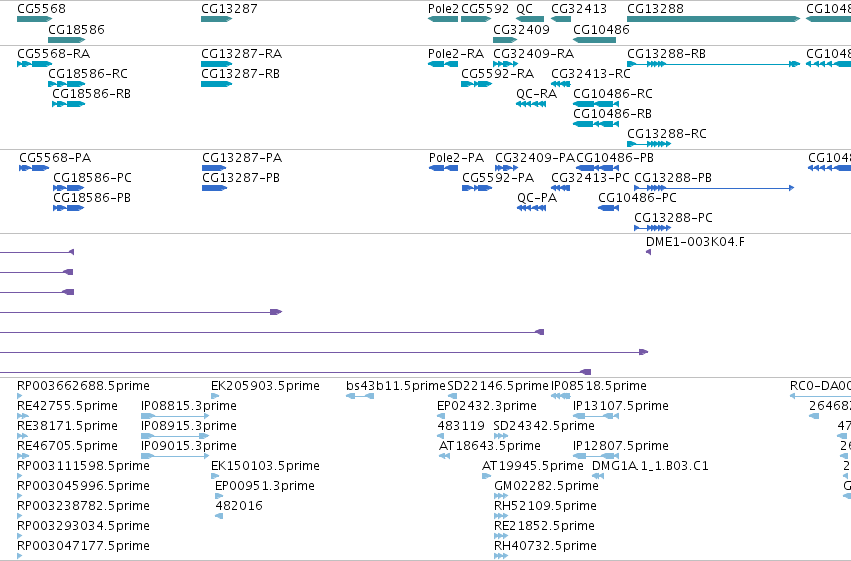Click EST IP09015.3prime
This screenshot has width=851, height=561.
coord(189,446)
